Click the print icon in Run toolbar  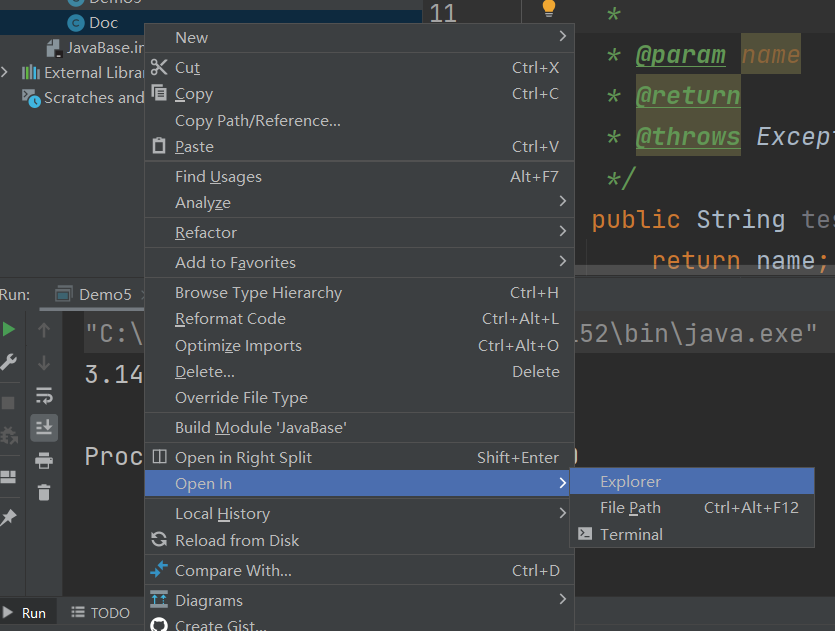tap(44, 460)
